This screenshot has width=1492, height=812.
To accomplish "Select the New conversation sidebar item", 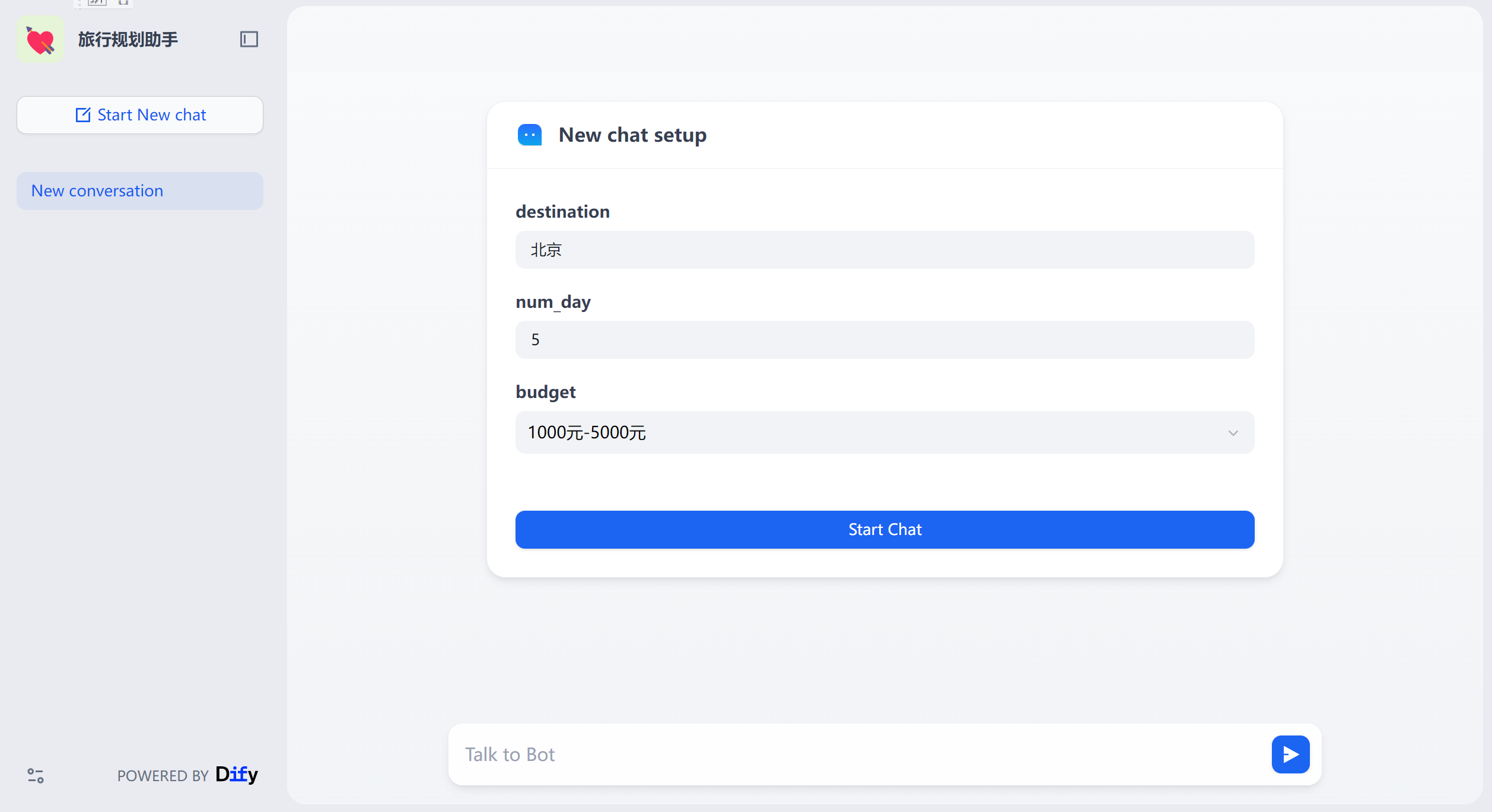I will tap(140, 191).
